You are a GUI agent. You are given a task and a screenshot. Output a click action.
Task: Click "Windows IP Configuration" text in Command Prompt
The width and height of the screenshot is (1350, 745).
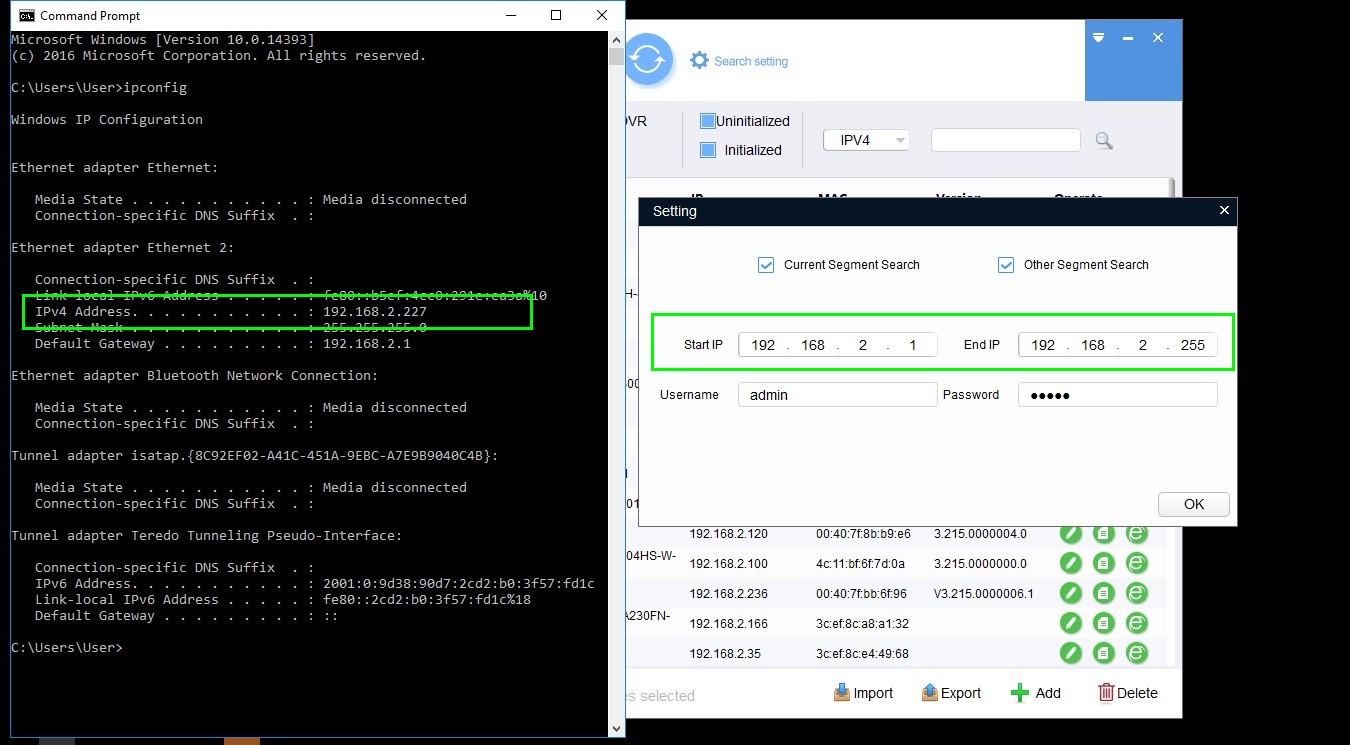tap(107, 120)
